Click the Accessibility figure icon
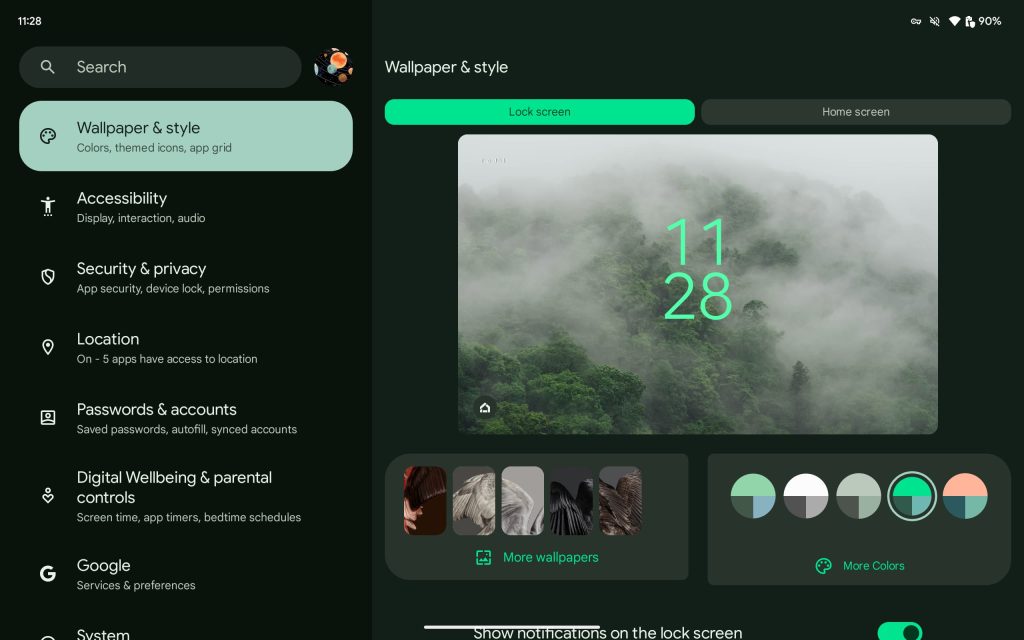The height and width of the screenshot is (640, 1024). tap(48, 207)
